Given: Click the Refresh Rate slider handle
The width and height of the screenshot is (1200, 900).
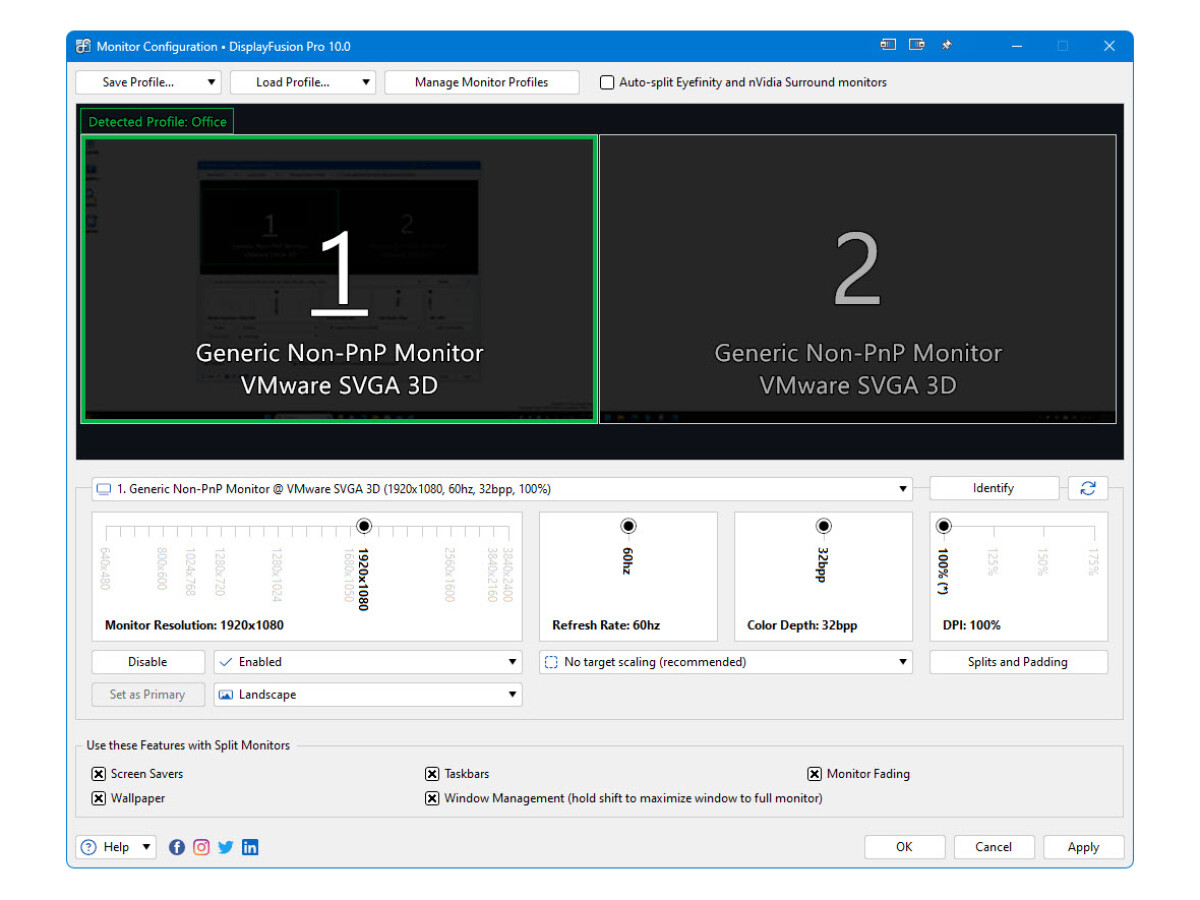Looking at the screenshot, I should coord(628,526).
